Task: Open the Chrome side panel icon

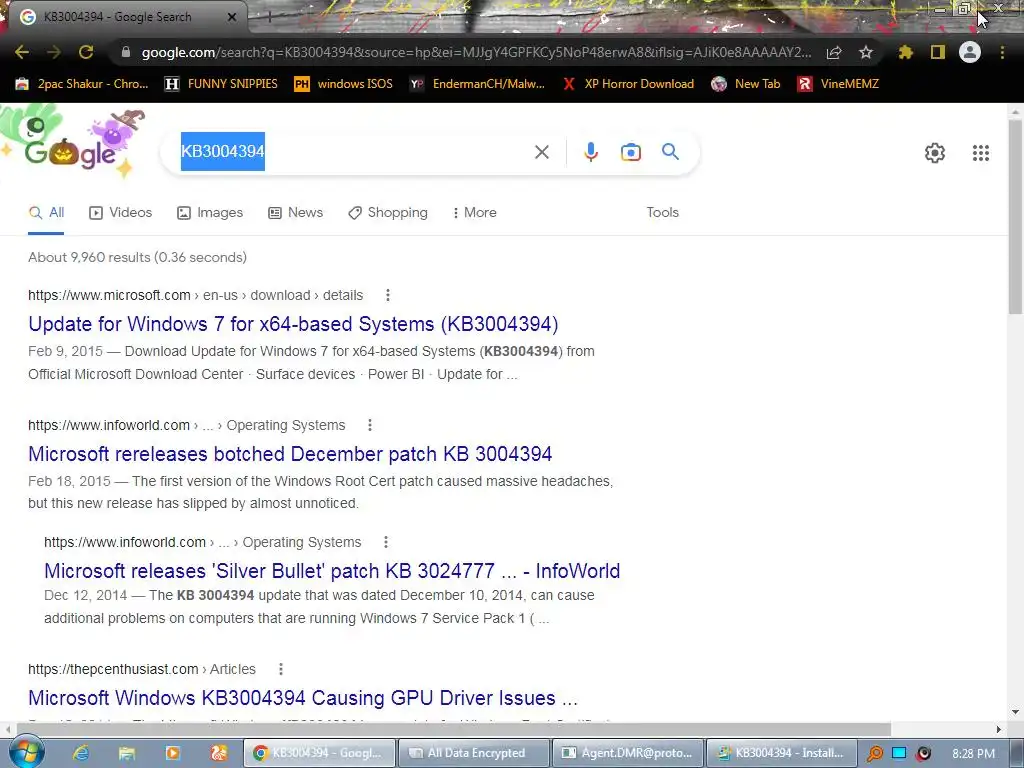Action: (938, 52)
